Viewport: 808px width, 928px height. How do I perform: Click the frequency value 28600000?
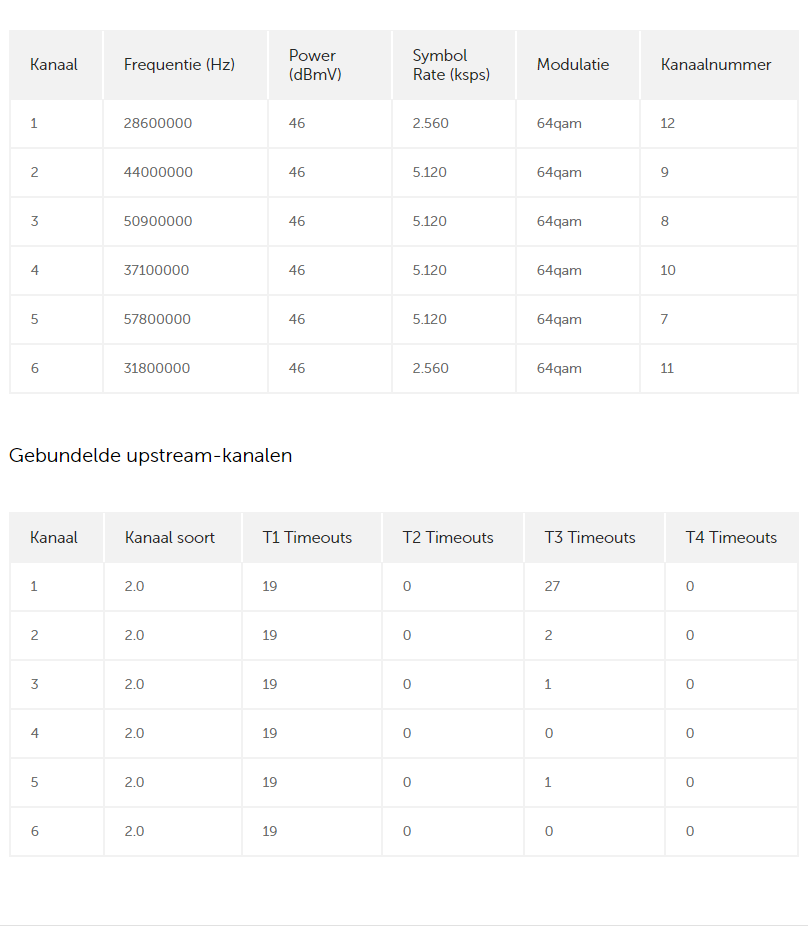[x=158, y=123]
